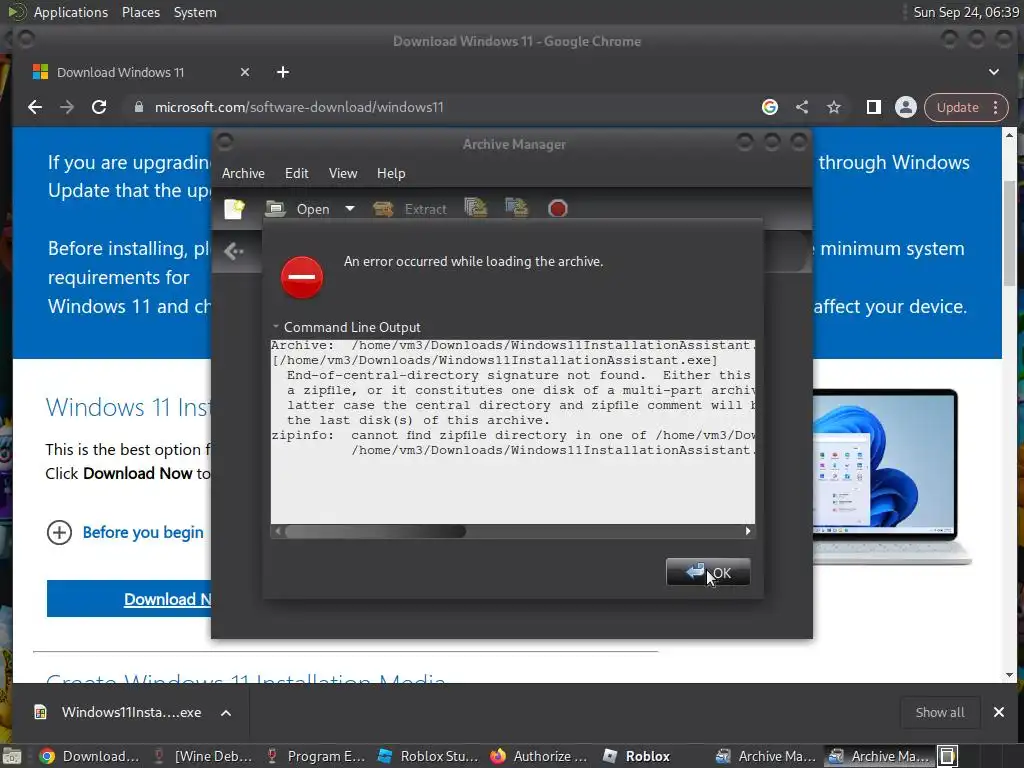Click the Add Files toolbar icon
1024x768 pixels.
(x=475, y=208)
